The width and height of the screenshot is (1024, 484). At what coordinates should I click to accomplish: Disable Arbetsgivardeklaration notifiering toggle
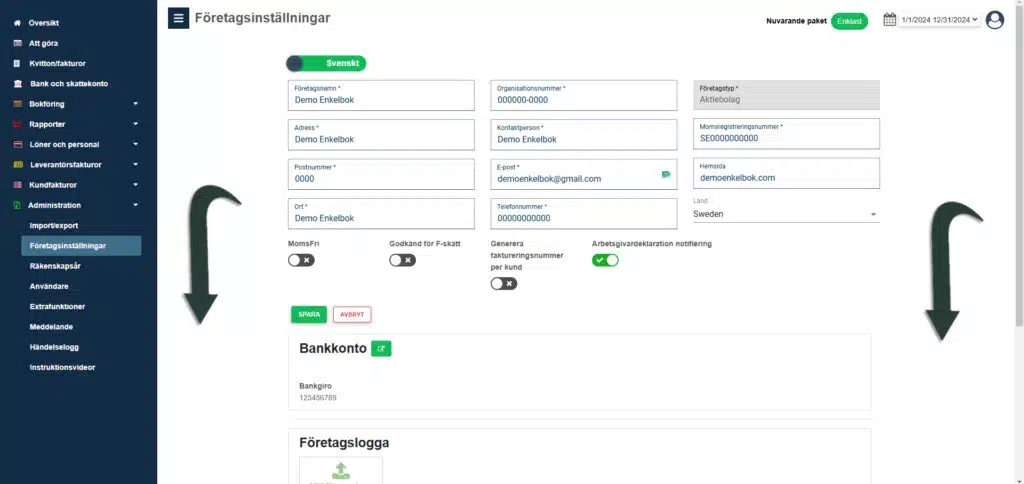(605, 260)
